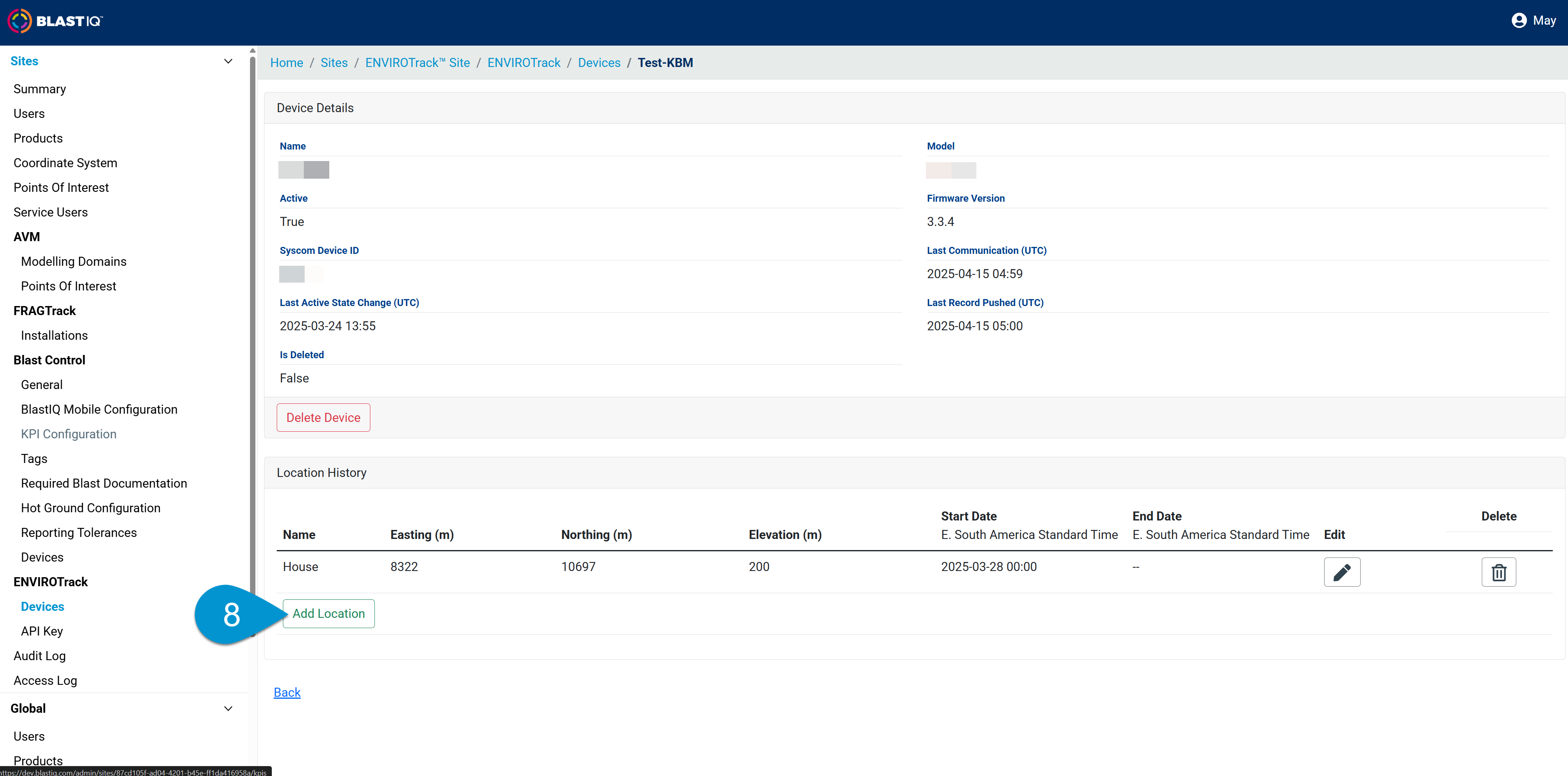1568x776 pixels.
Task: Open Users under Global
Action: pos(29,737)
